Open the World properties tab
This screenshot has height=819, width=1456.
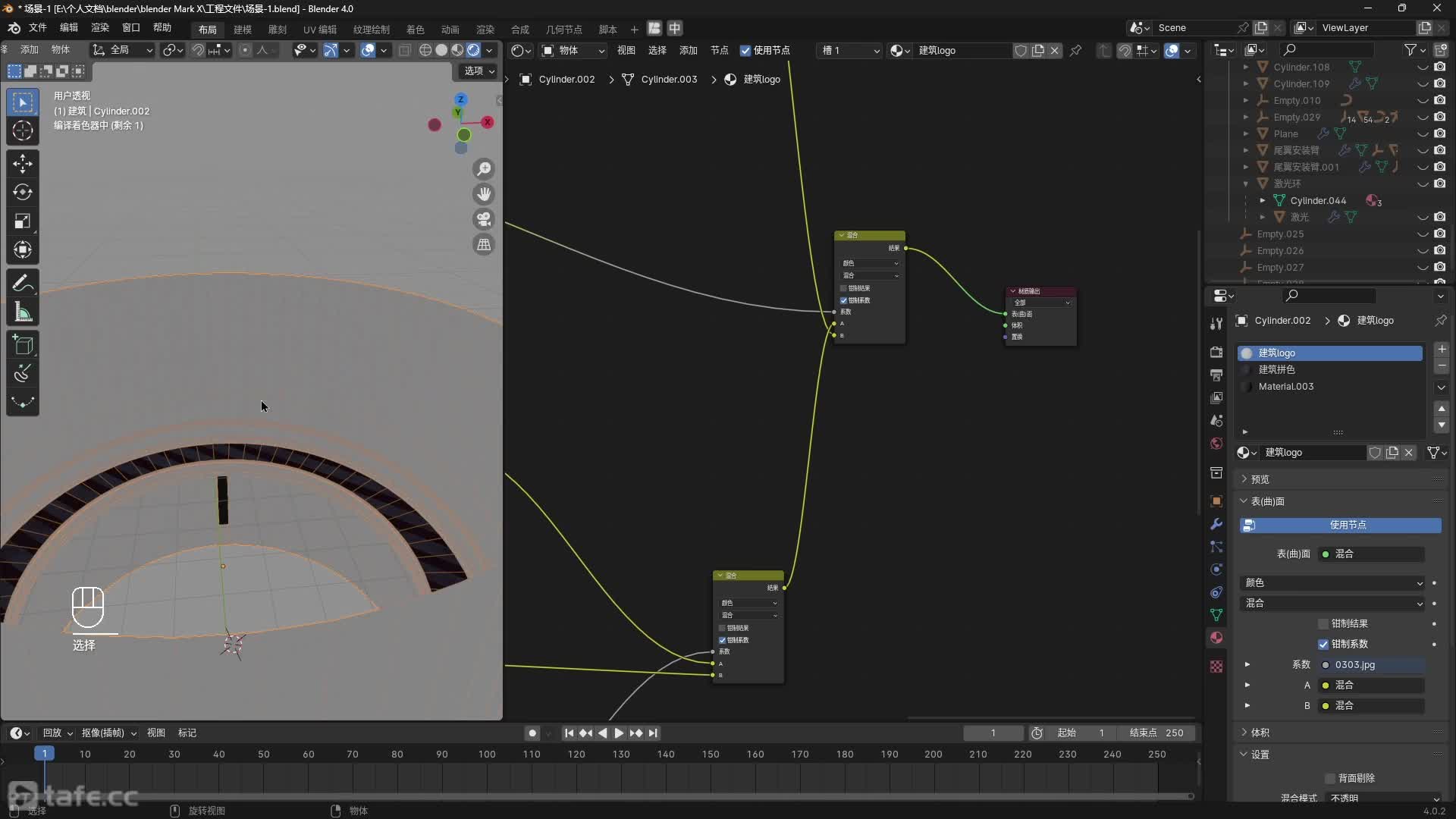1216,444
